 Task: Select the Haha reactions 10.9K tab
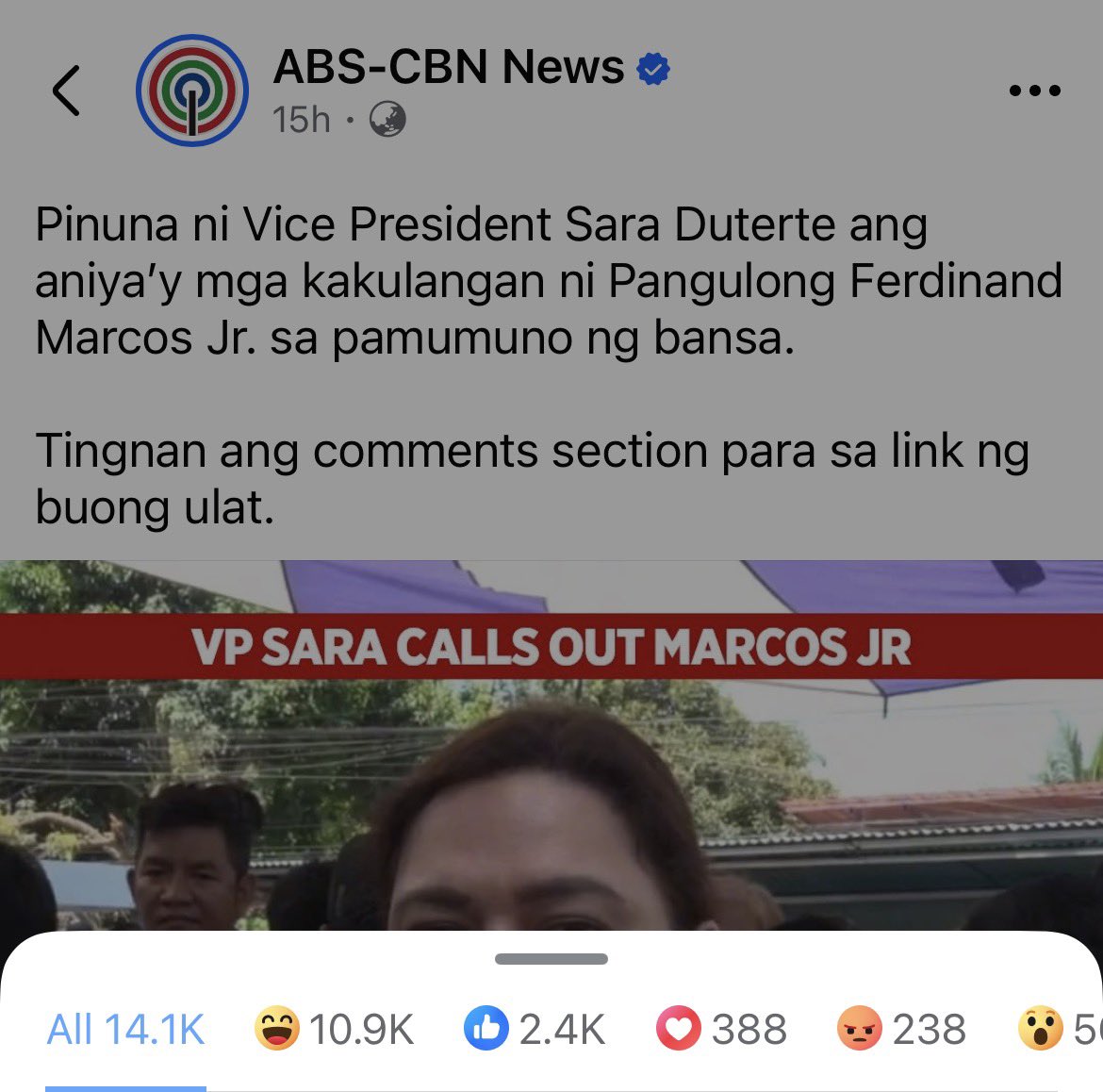click(x=334, y=1029)
